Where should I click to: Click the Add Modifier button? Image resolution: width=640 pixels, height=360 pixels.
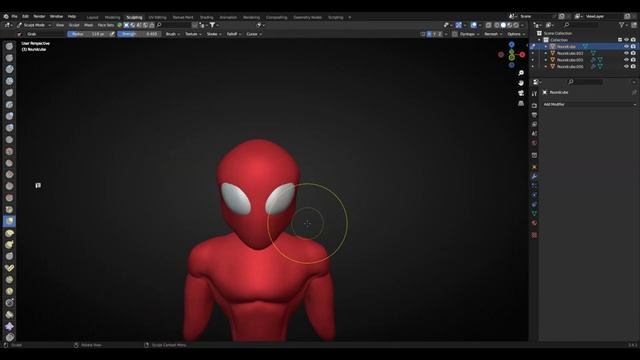[589, 104]
